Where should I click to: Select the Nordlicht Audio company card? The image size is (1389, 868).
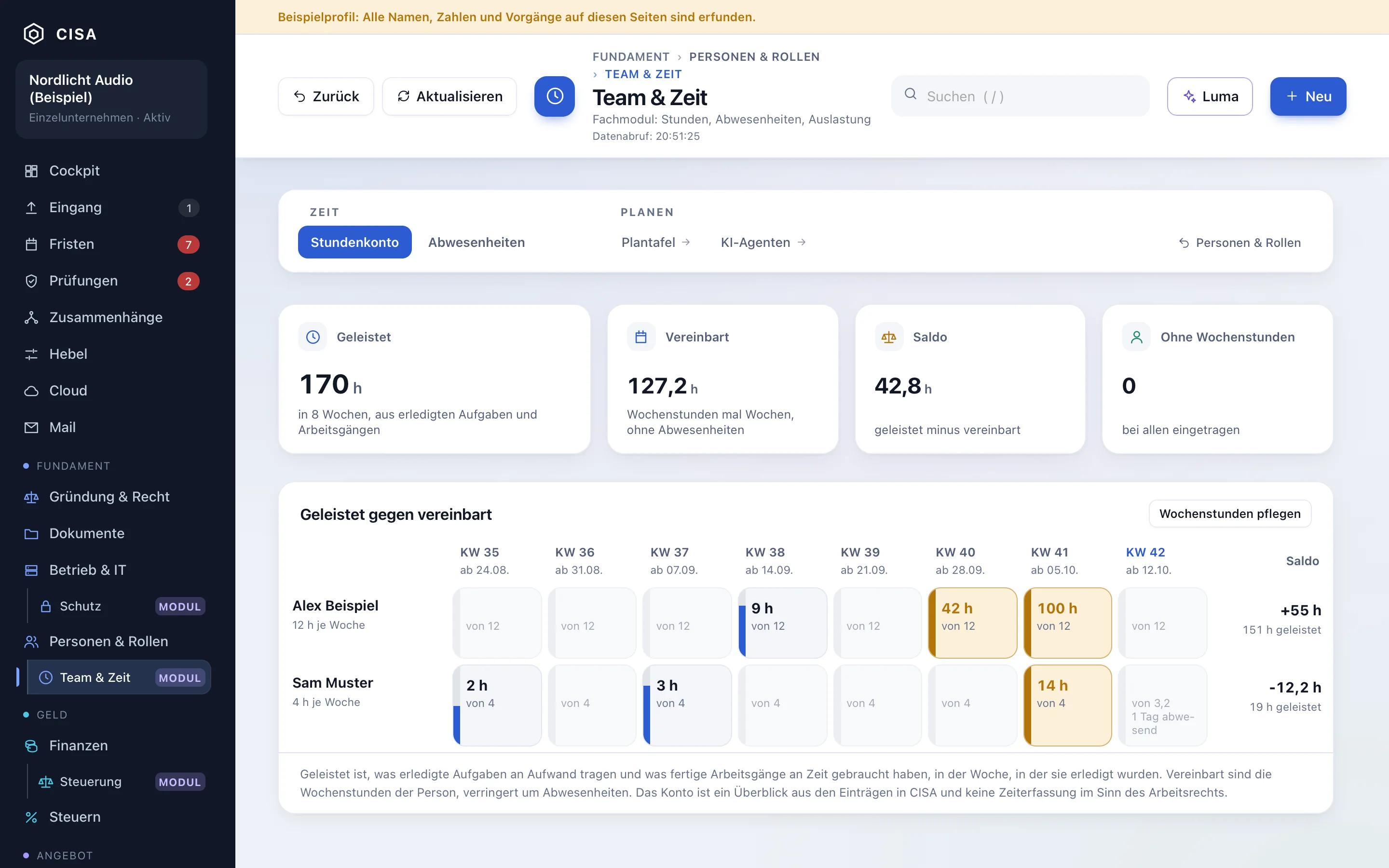[x=111, y=99]
